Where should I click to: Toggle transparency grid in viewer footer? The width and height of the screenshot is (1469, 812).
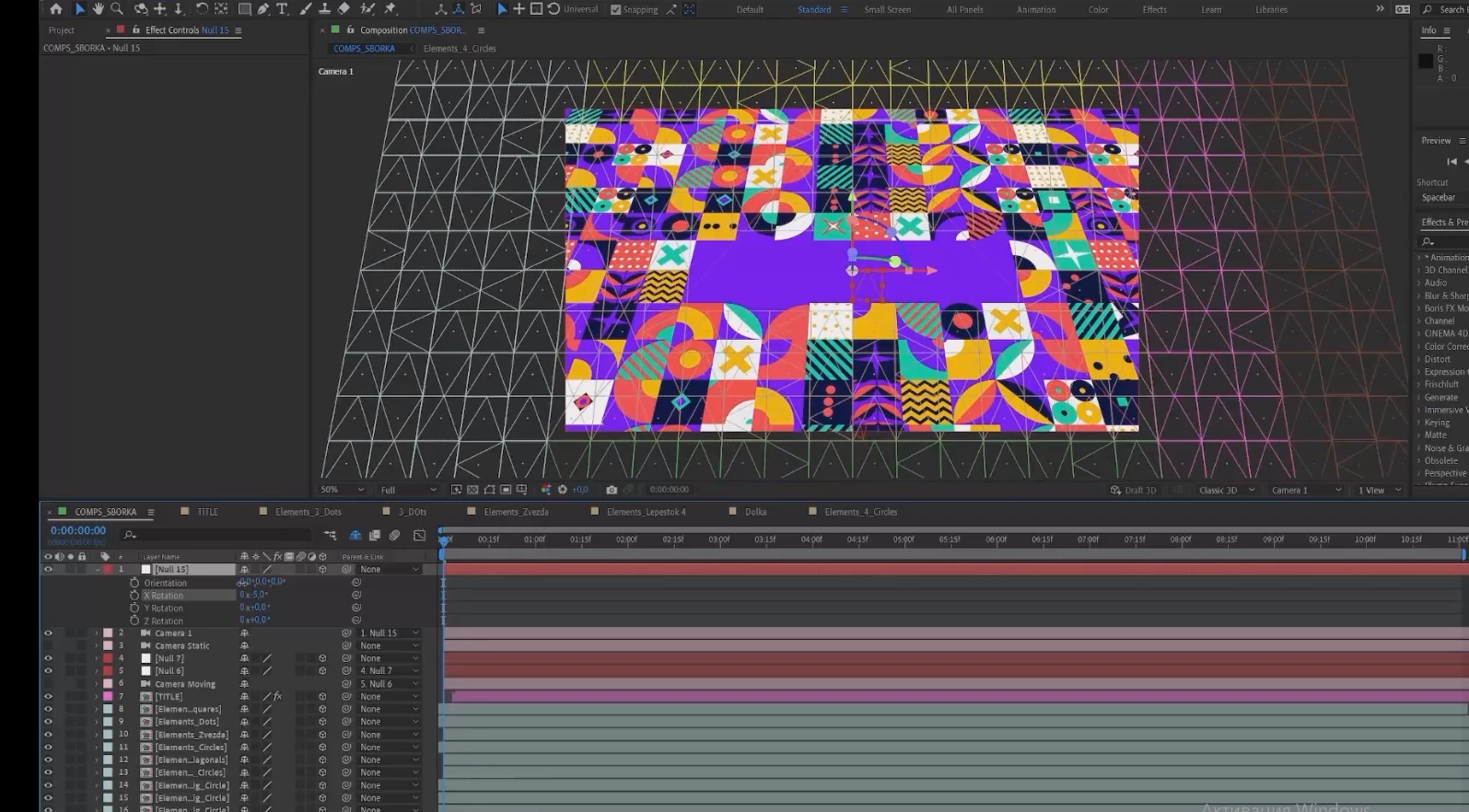tap(472, 490)
